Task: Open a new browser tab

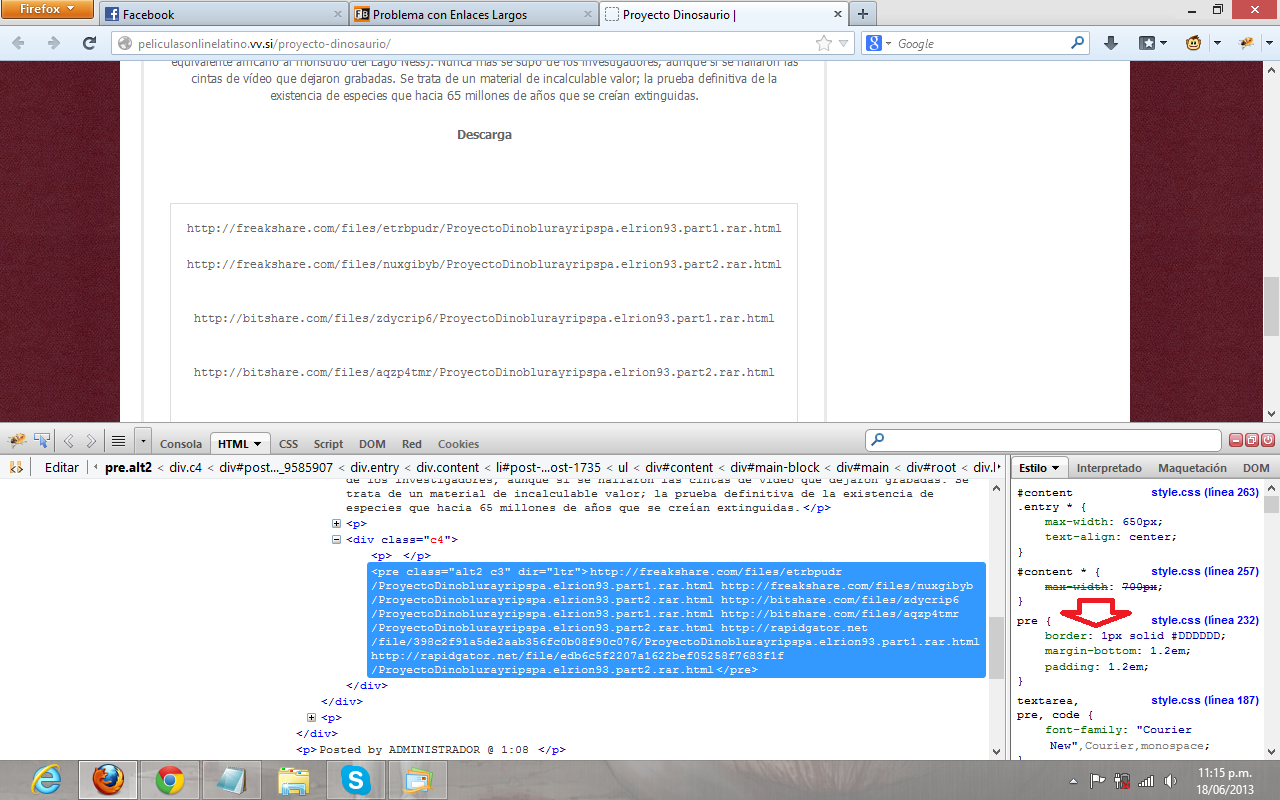Action: click(862, 14)
